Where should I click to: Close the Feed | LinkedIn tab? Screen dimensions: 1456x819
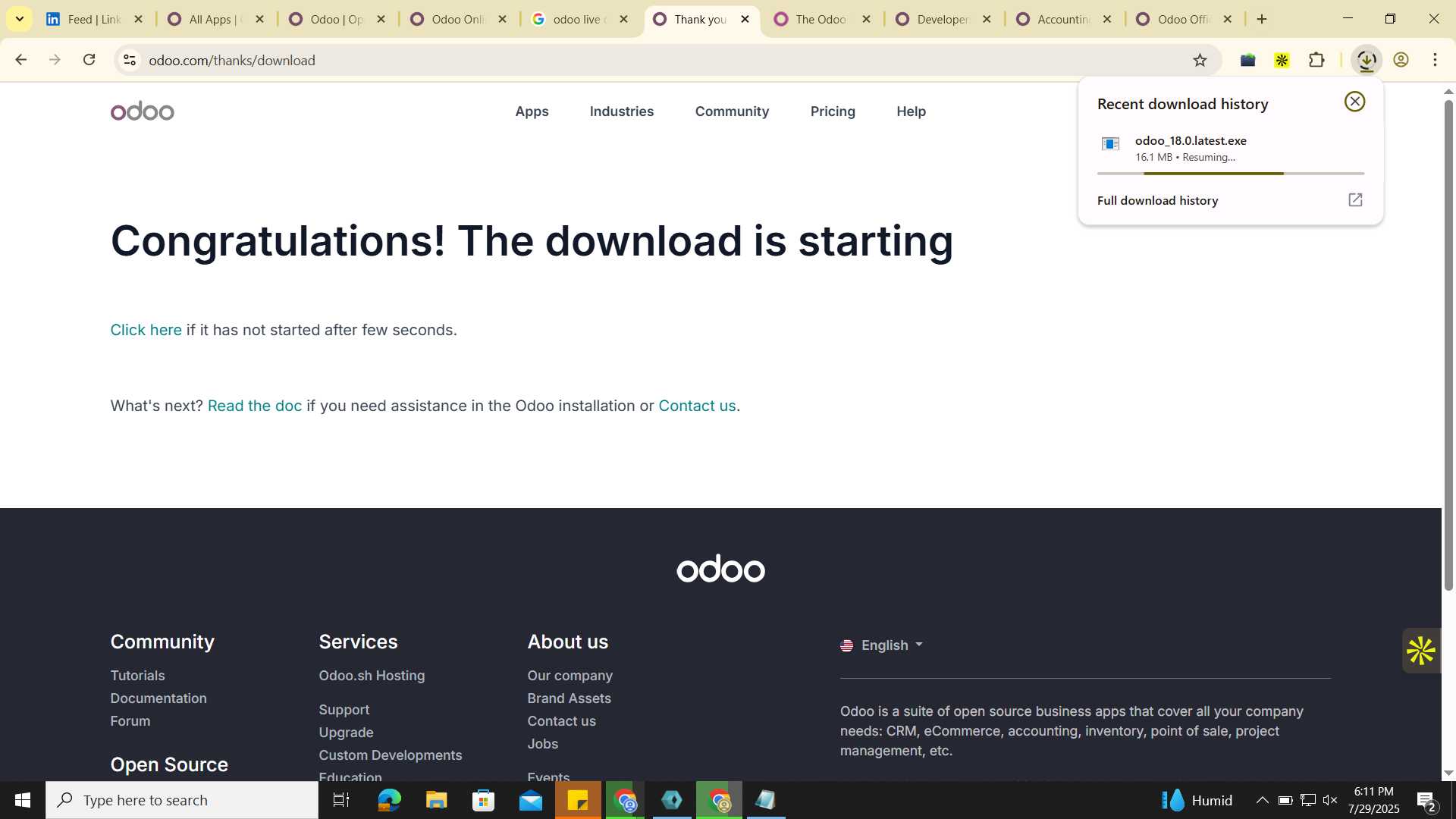coord(138,19)
